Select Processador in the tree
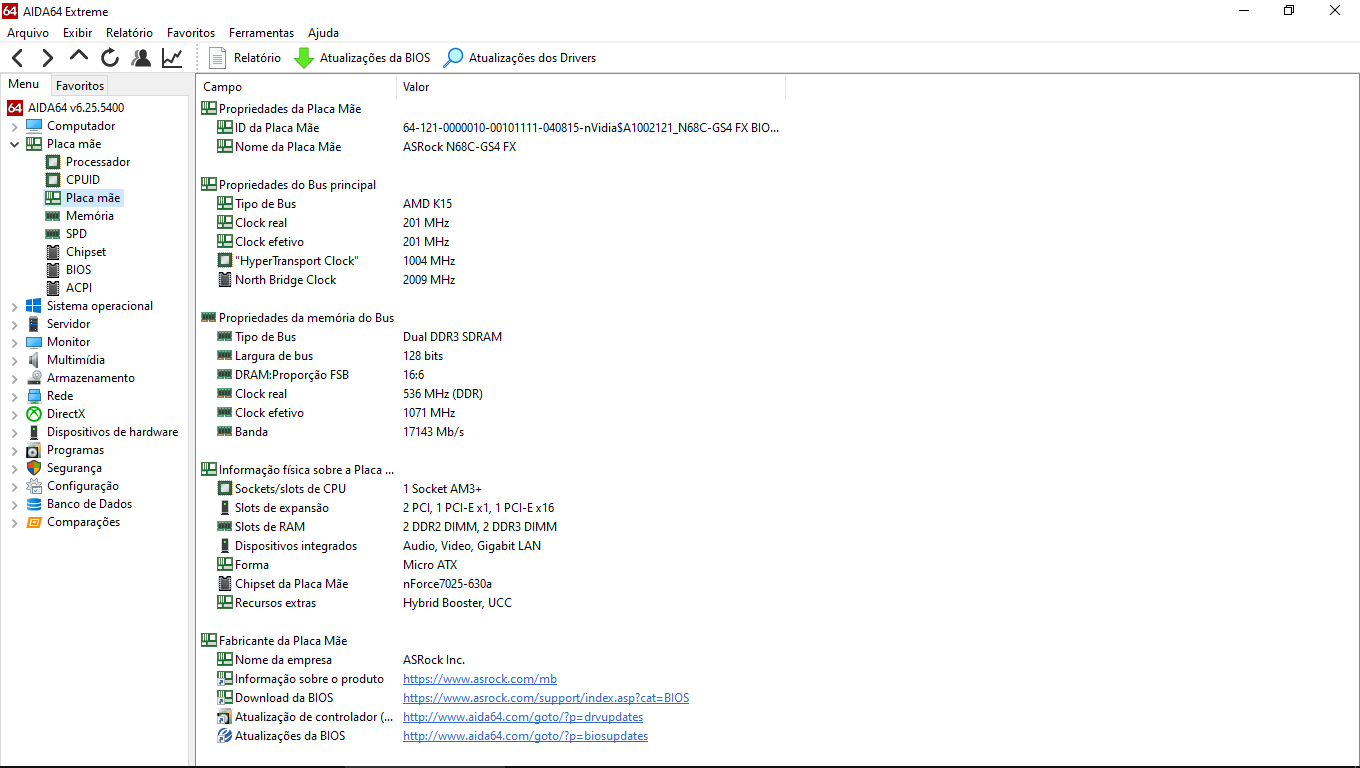The width and height of the screenshot is (1360, 768). click(98, 162)
